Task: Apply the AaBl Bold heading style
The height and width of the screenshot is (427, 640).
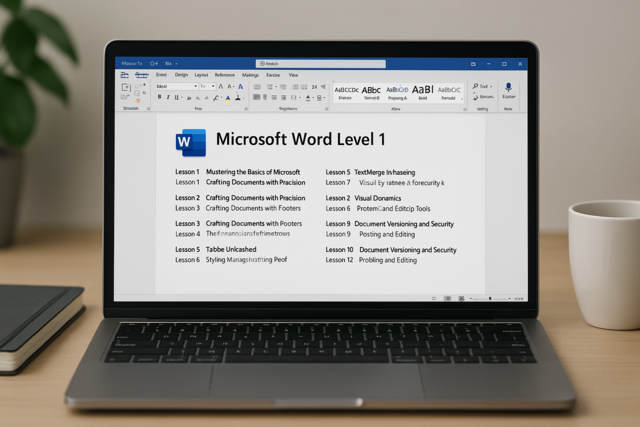Action: [x=423, y=91]
